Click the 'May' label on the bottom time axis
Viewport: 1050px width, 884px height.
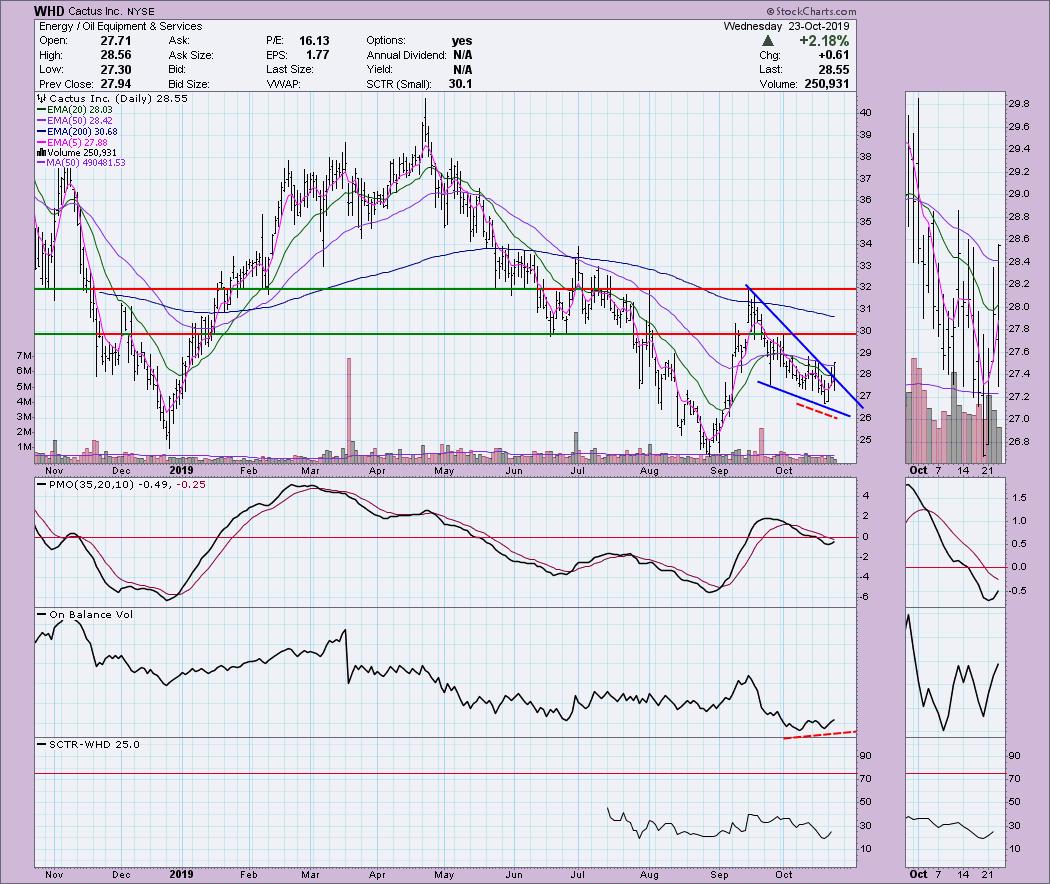[x=444, y=874]
